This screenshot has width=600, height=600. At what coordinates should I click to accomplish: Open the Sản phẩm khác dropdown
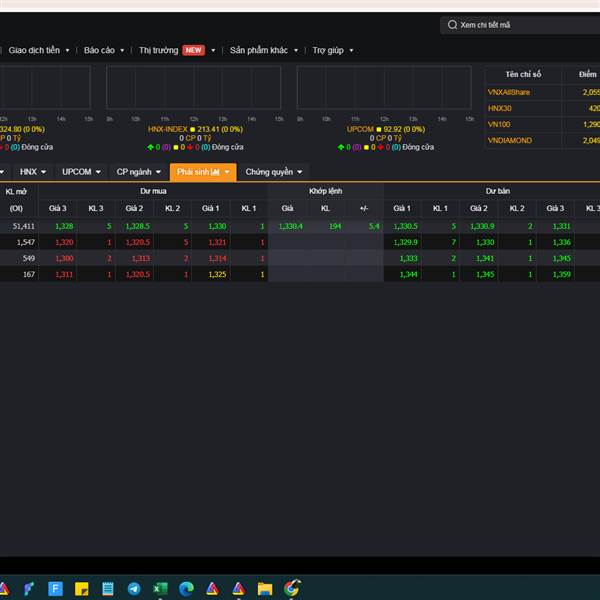[x=263, y=50]
